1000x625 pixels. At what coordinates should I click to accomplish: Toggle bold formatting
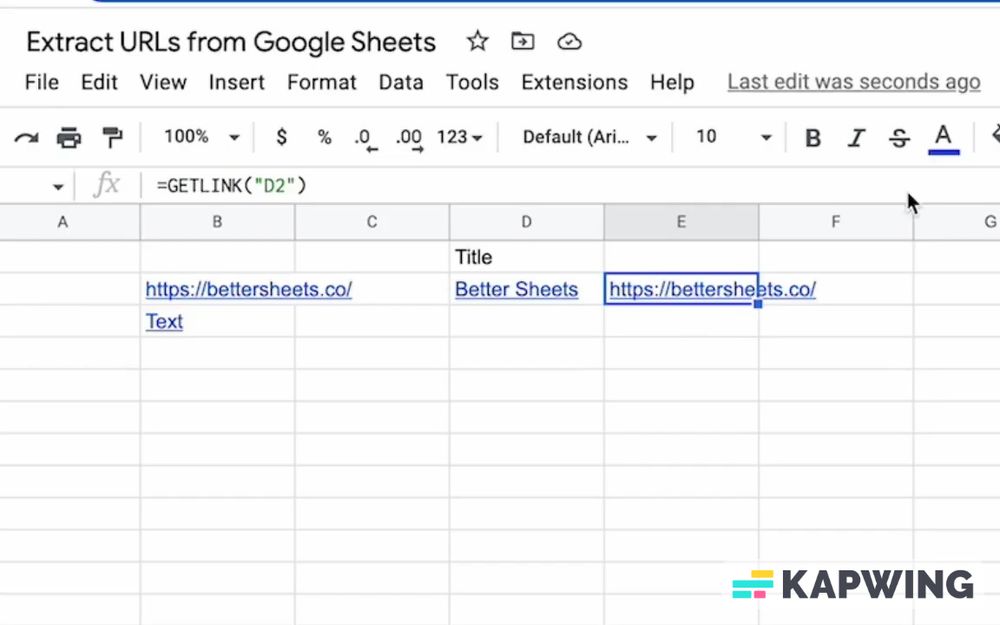pyautogui.click(x=813, y=137)
